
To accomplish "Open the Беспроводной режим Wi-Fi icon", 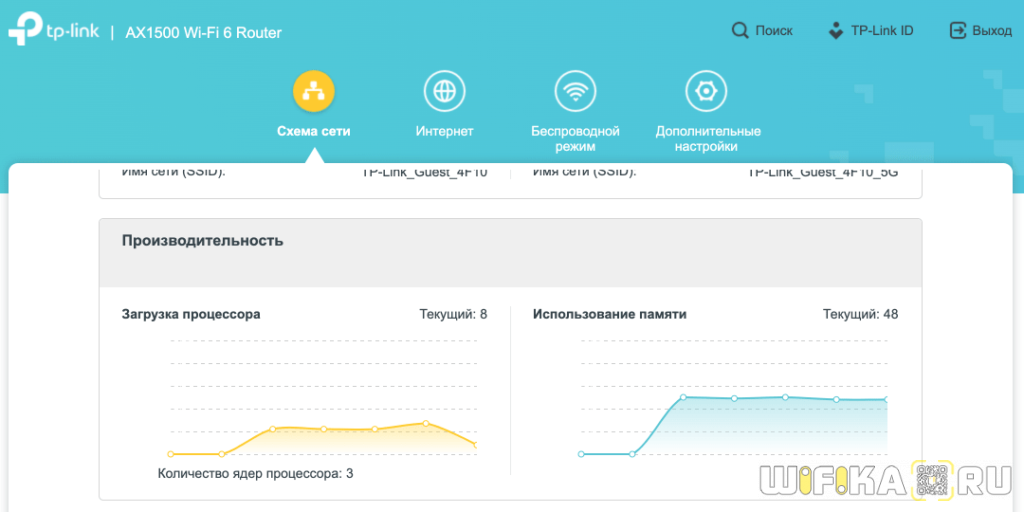I will (x=575, y=91).
